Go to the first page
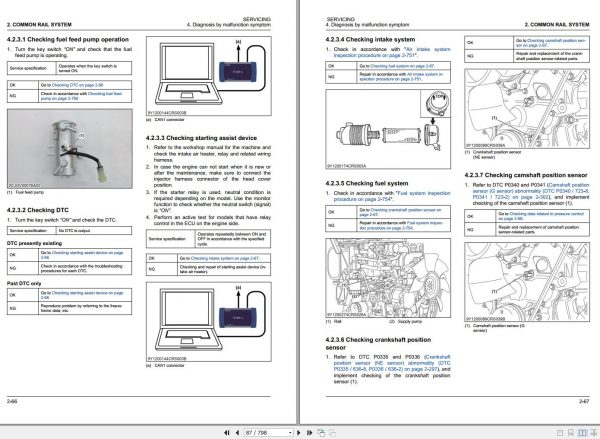 [227, 432]
